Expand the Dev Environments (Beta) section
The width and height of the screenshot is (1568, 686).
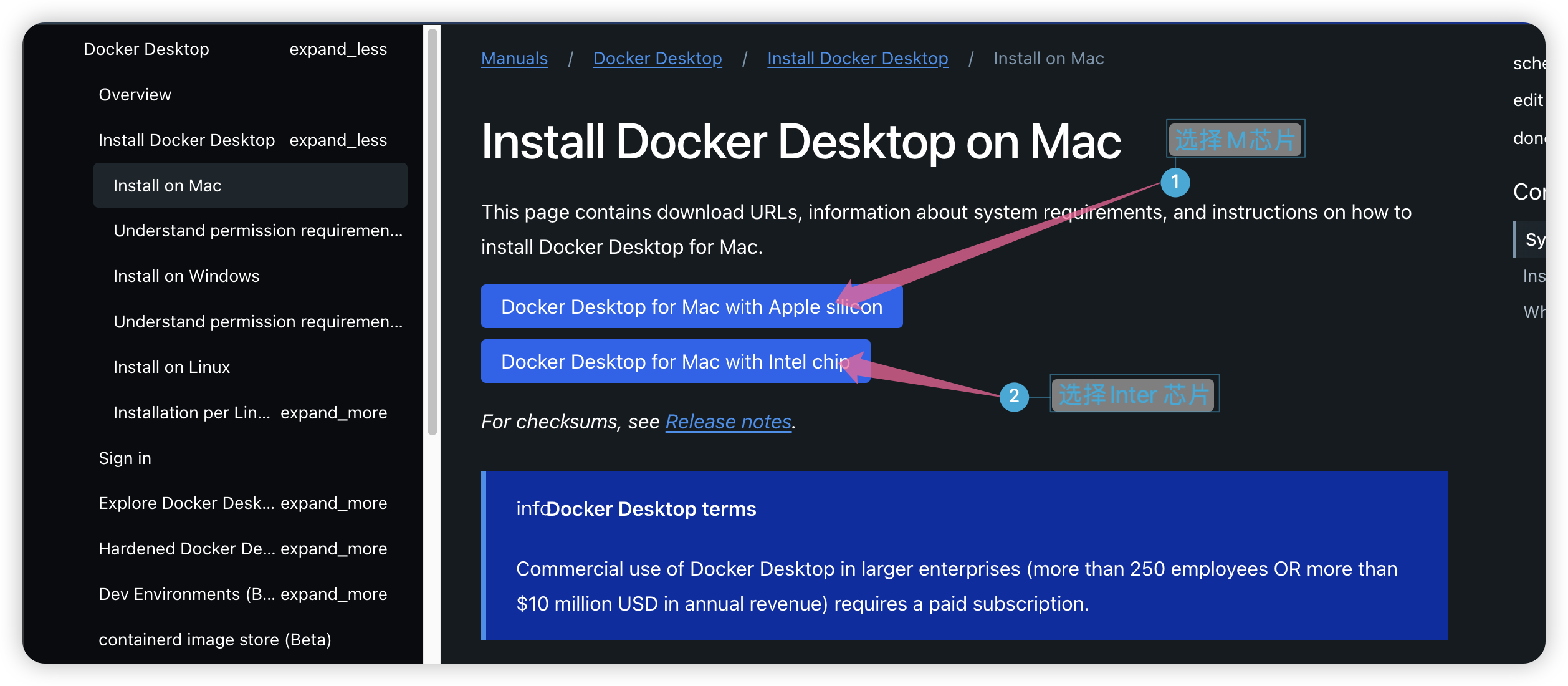[x=333, y=594]
